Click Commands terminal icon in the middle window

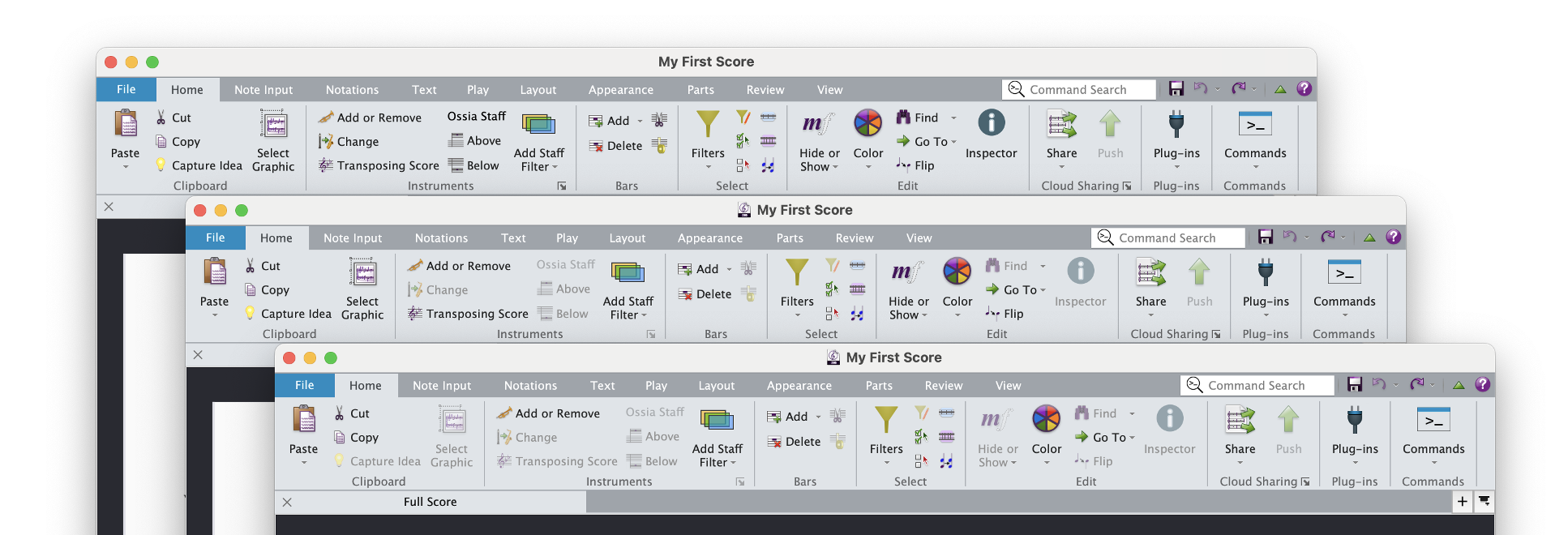(x=1343, y=273)
